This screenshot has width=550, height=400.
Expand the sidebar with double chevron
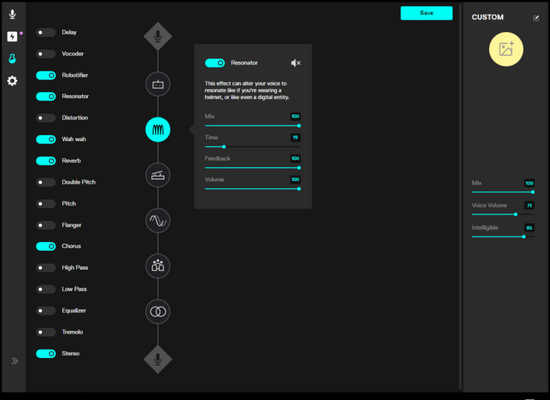pyautogui.click(x=14, y=361)
